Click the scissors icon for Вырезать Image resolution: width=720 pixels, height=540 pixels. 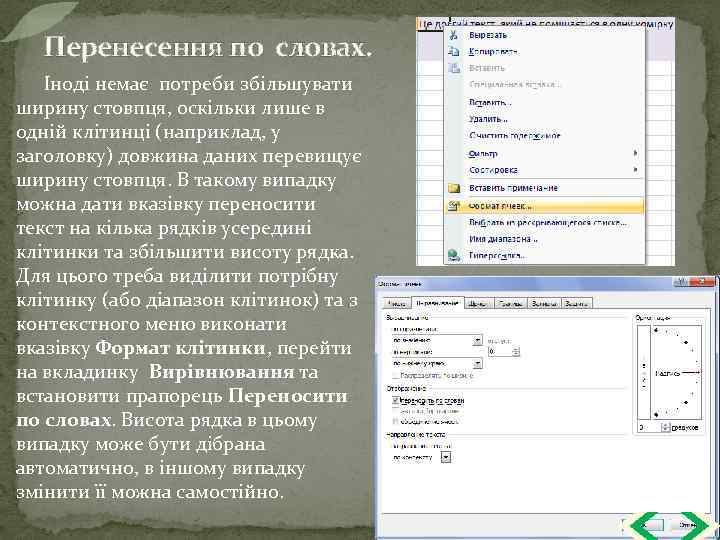pyautogui.click(x=454, y=35)
